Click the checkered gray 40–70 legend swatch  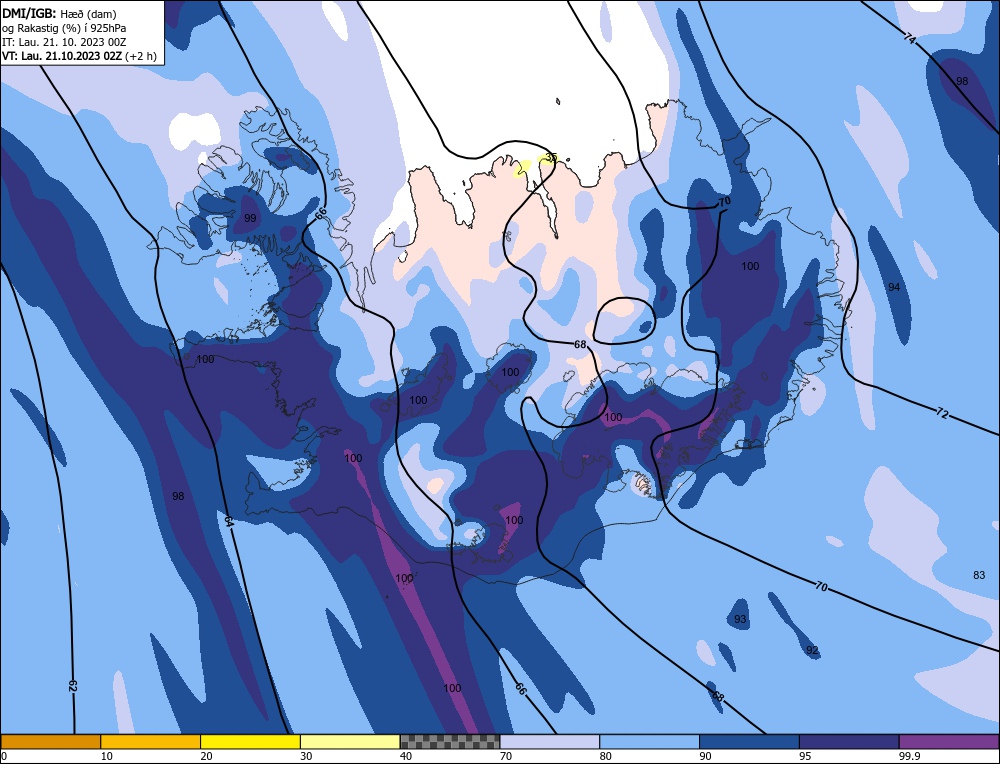[450, 741]
